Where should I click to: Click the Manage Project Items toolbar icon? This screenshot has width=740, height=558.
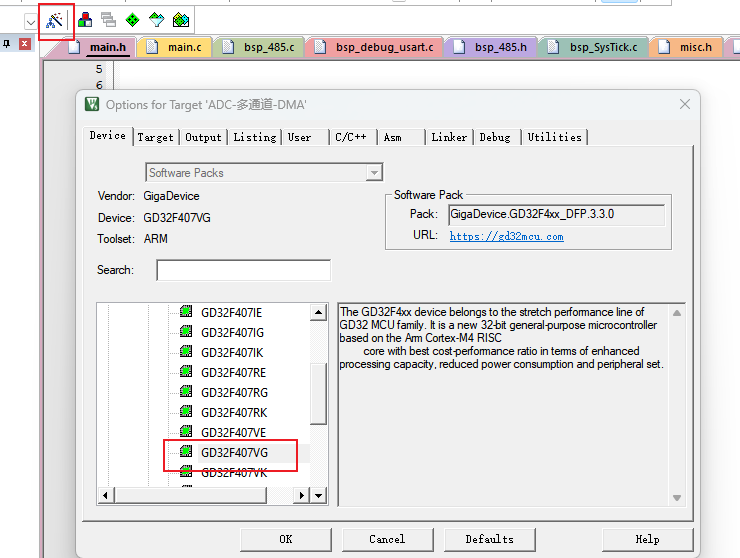[85, 20]
